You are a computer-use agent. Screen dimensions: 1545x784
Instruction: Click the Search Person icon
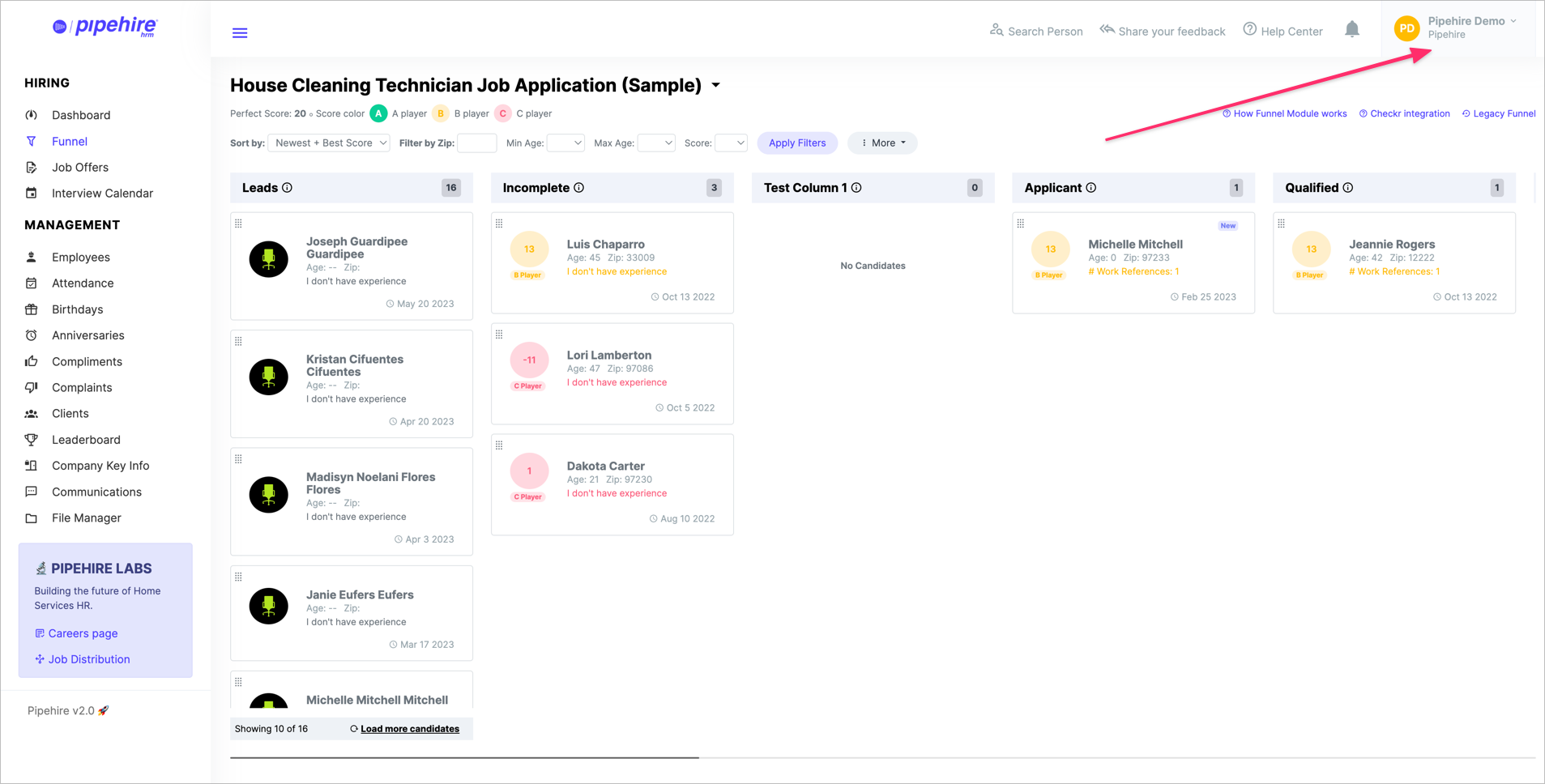tap(997, 30)
